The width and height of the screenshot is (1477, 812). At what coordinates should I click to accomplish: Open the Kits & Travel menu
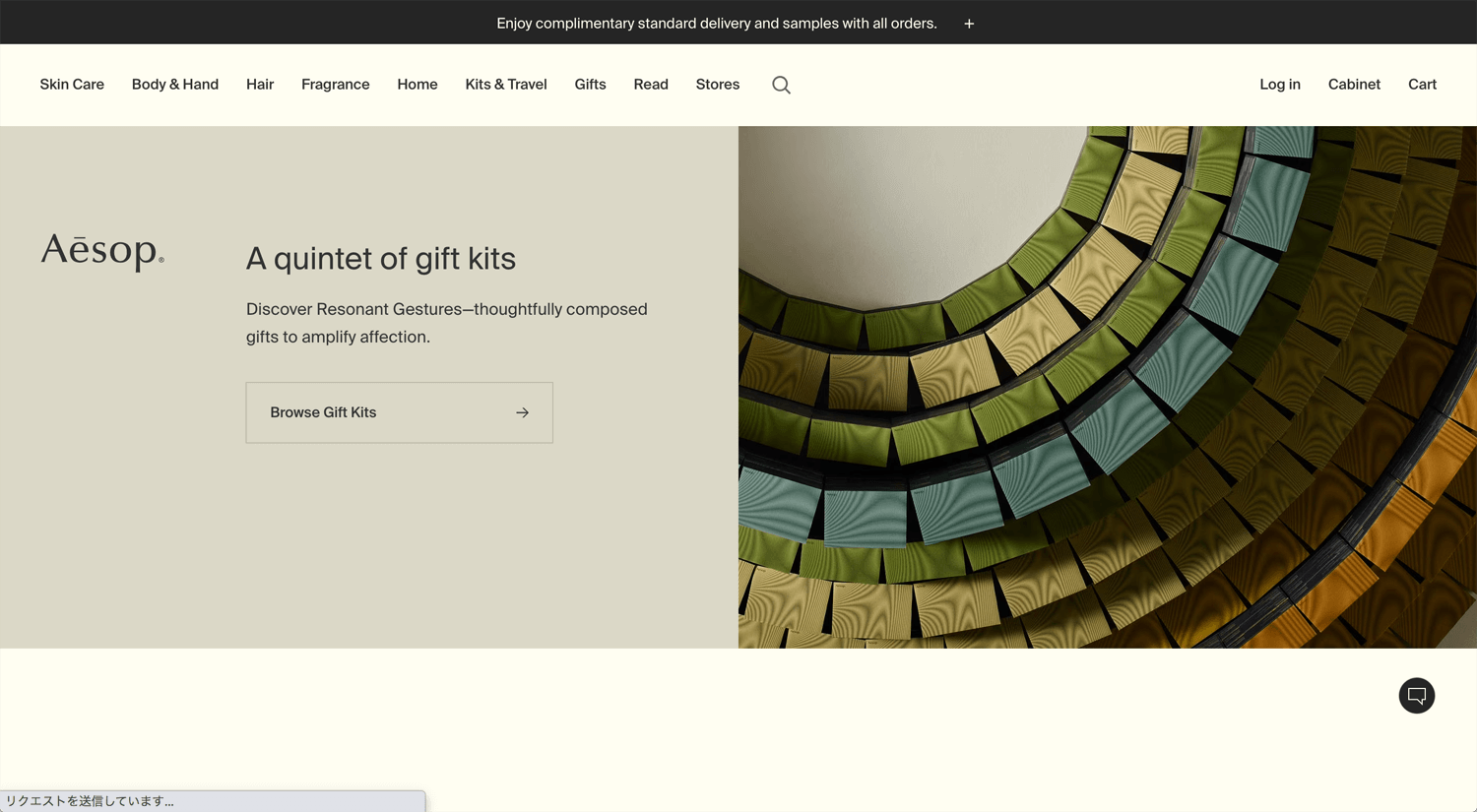[506, 85]
